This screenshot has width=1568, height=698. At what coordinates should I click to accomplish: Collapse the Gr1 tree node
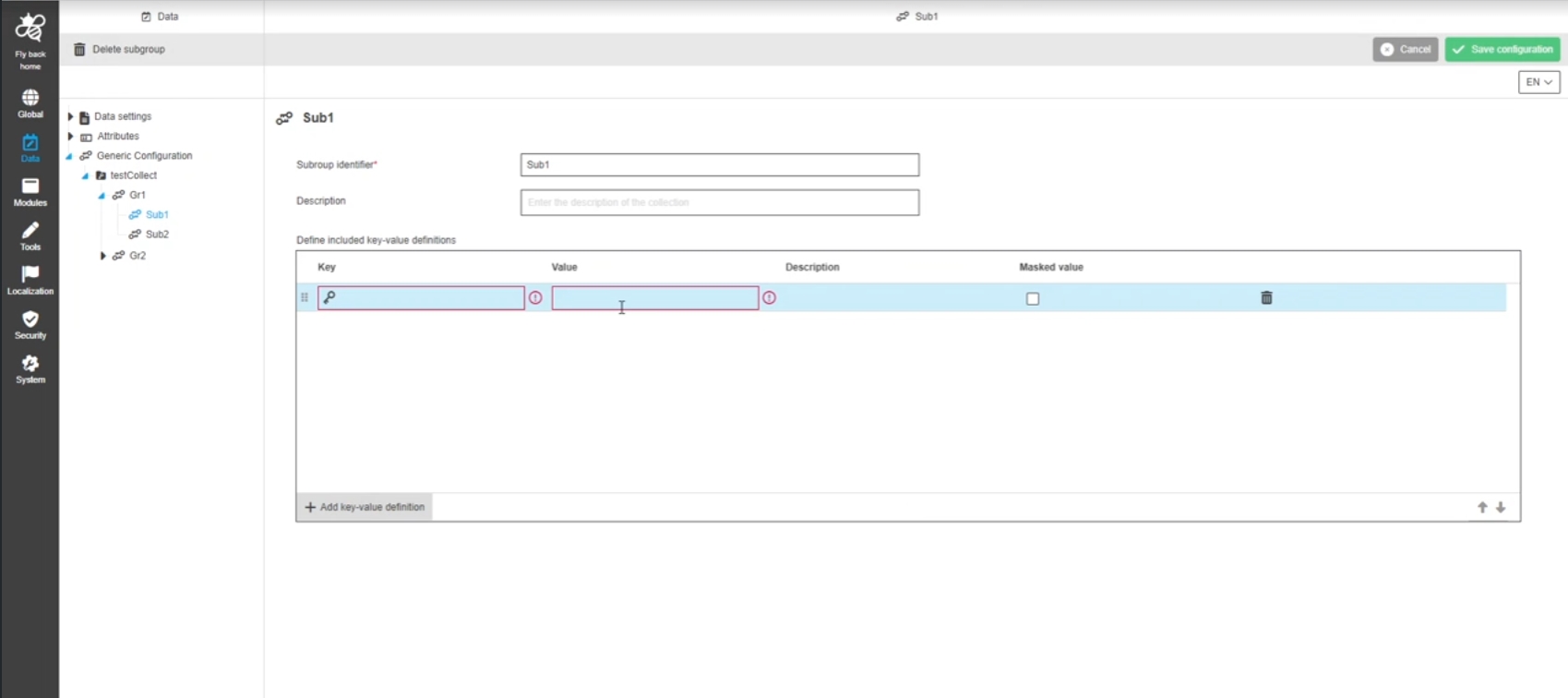(102, 196)
